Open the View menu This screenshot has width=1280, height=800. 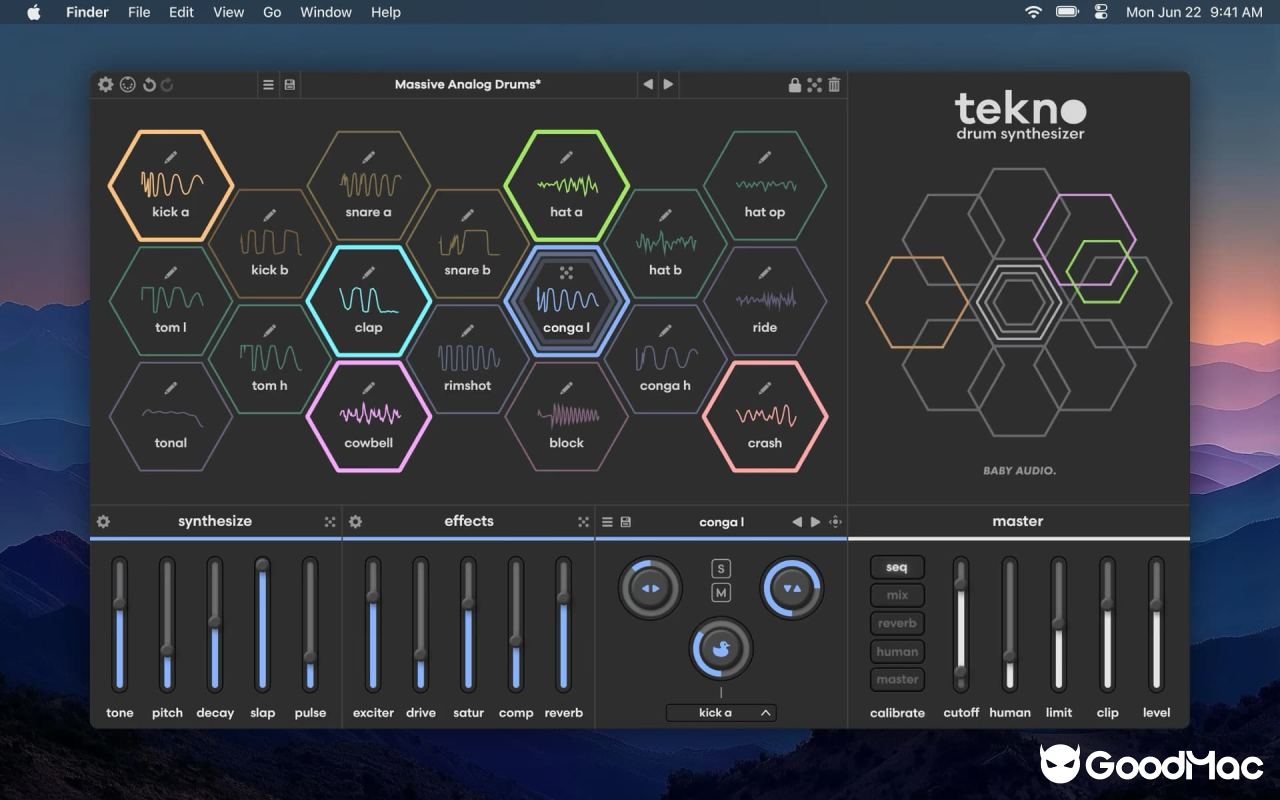229,12
